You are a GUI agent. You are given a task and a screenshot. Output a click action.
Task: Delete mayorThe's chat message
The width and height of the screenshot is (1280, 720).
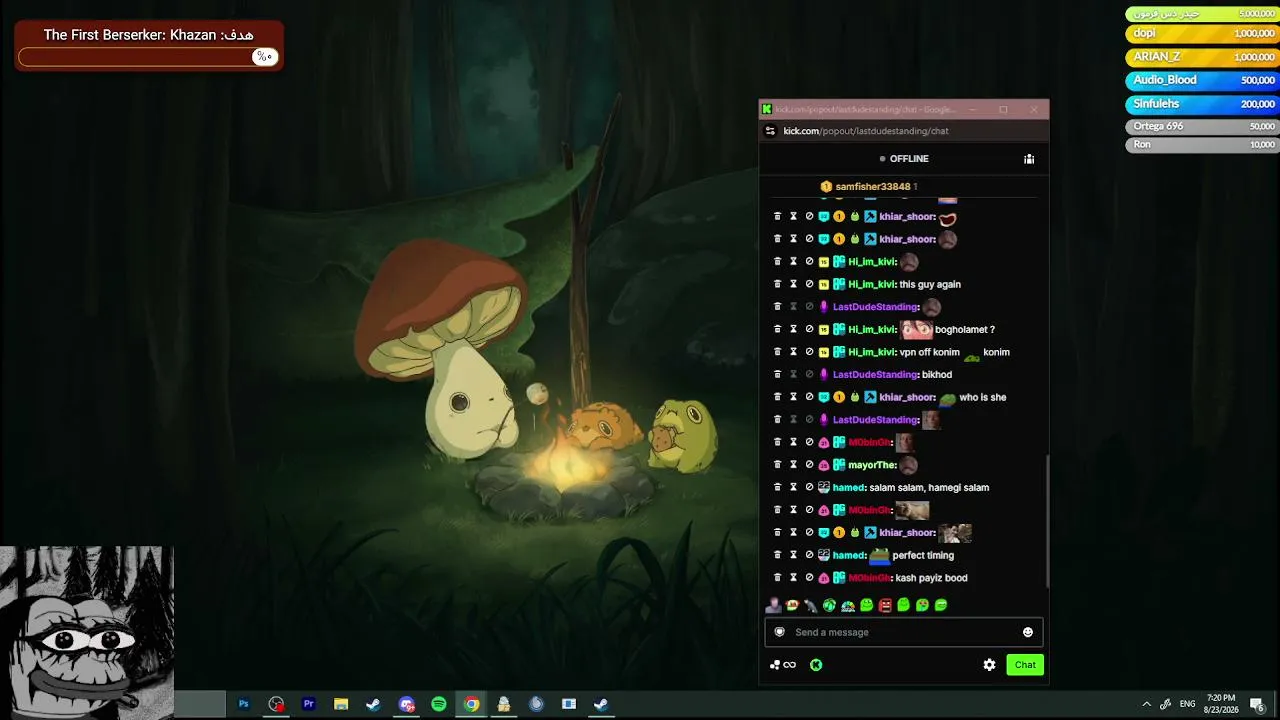pyautogui.click(x=778, y=465)
